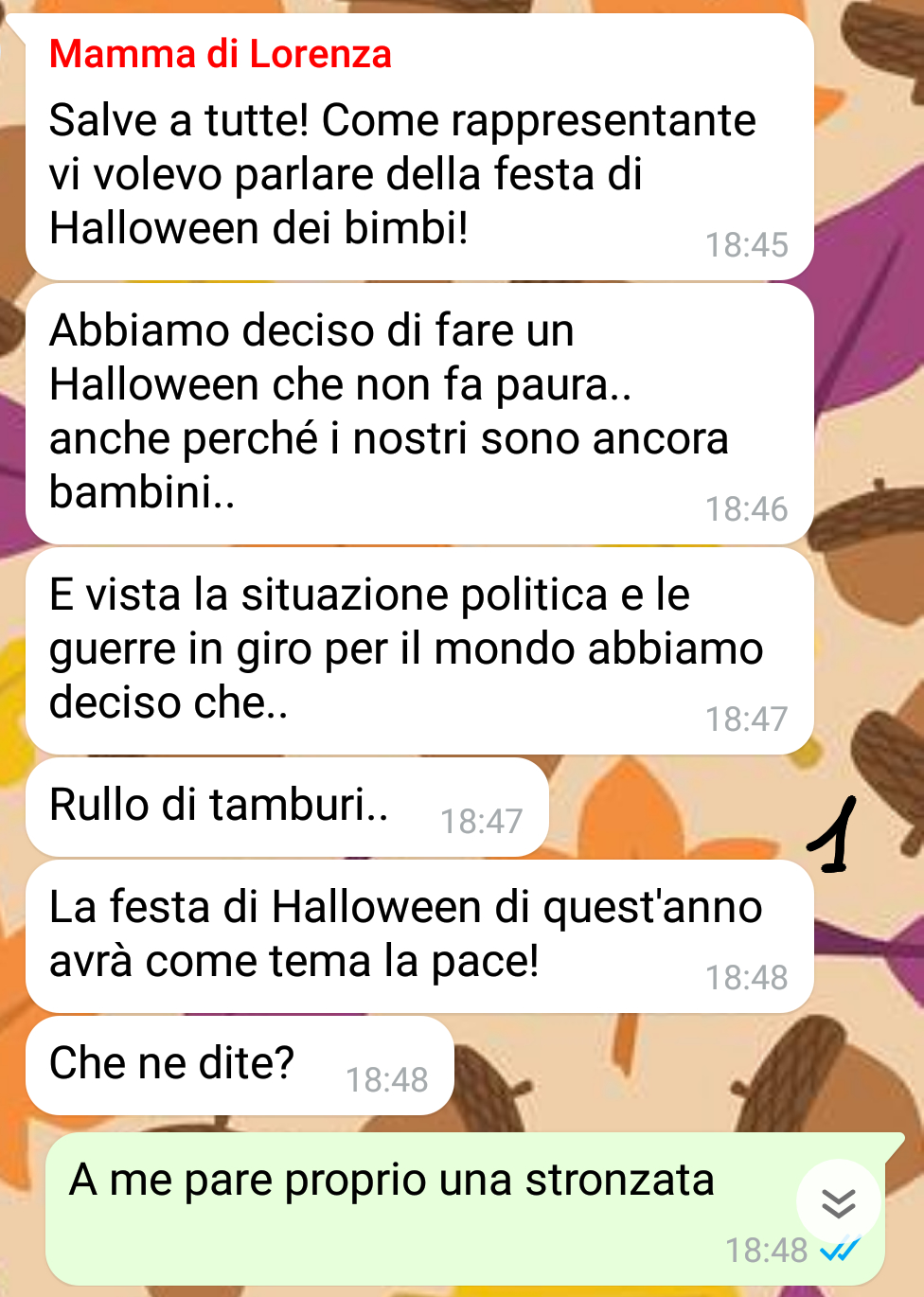Tap the timestamp of the 'situazione politica' message
Screen dimensions: 924x1297
746,720
